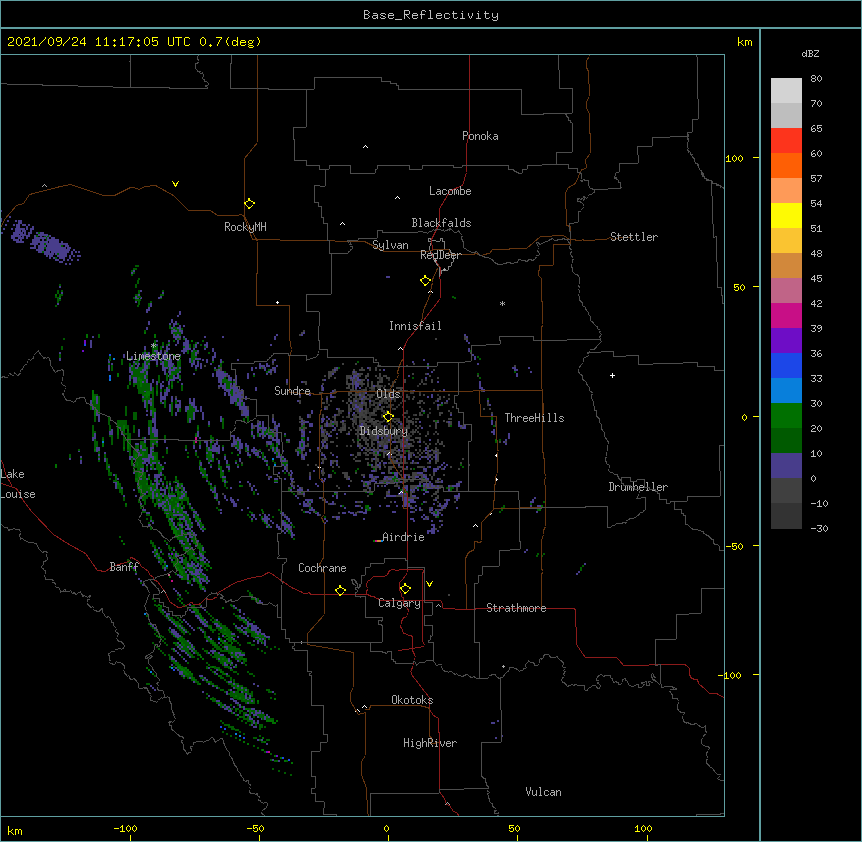Click the Ponoka city label

(480, 136)
